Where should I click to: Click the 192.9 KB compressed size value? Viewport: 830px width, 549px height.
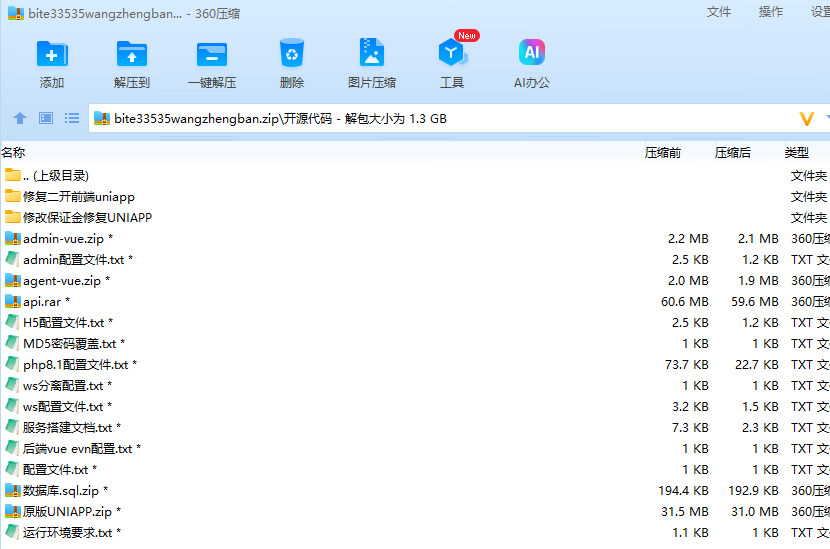(x=753, y=491)
